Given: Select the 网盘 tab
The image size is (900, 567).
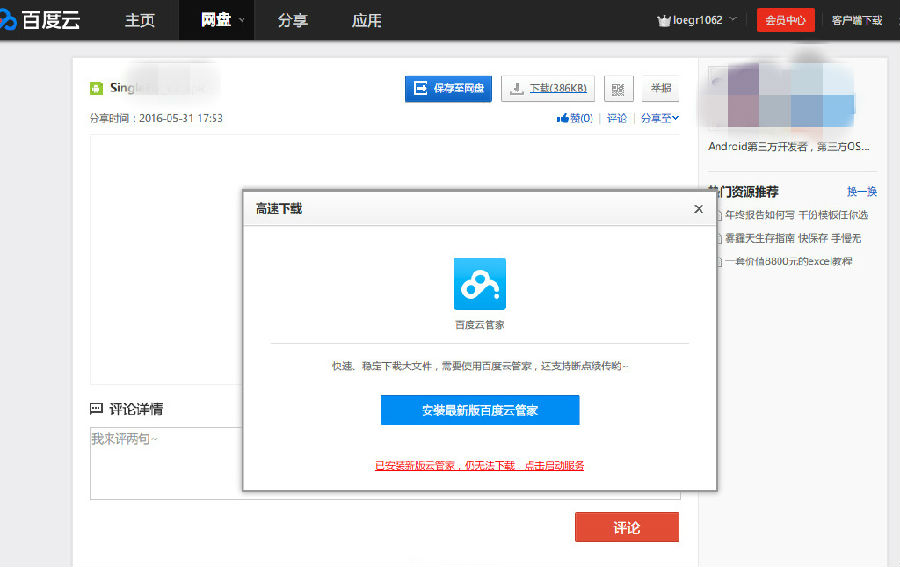Looking at the screenshot, I should tap(216, 20).
